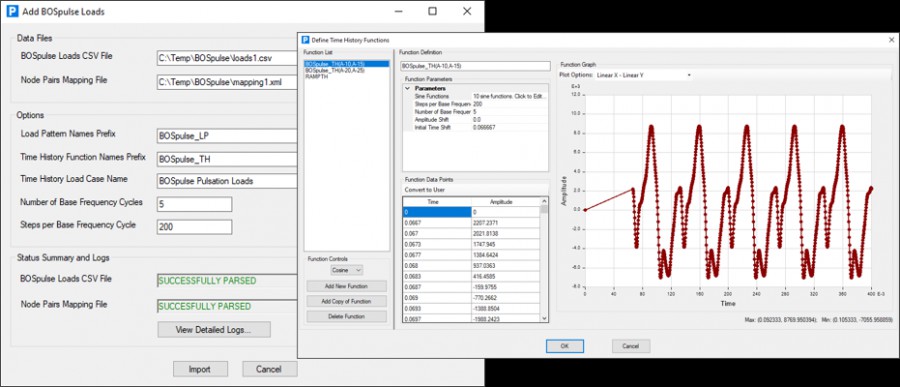Screen dimensions: 900x387
Task: Click the Number of Base Frequency Cycles field
Action: click(194, 204)
